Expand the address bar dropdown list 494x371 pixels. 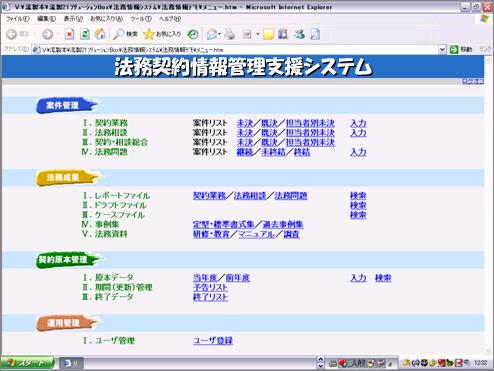click(442, 50)
